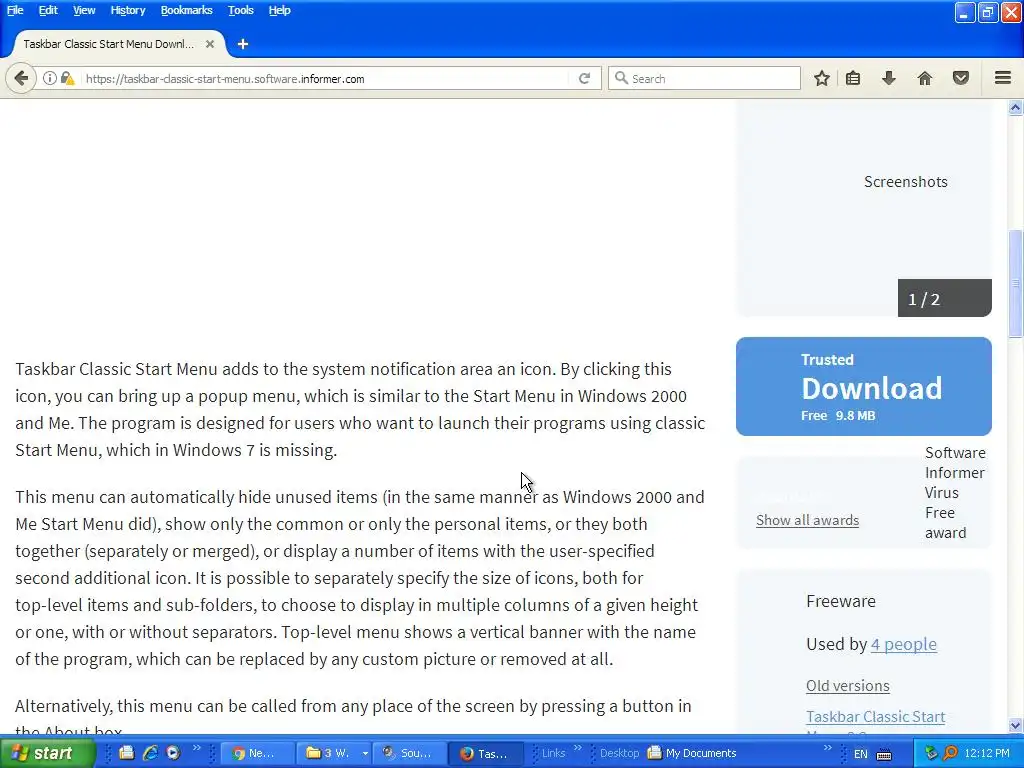Expand Links toolbar chevron
Viewport: 1024px width, 768px height.
[x=577, y=748]
